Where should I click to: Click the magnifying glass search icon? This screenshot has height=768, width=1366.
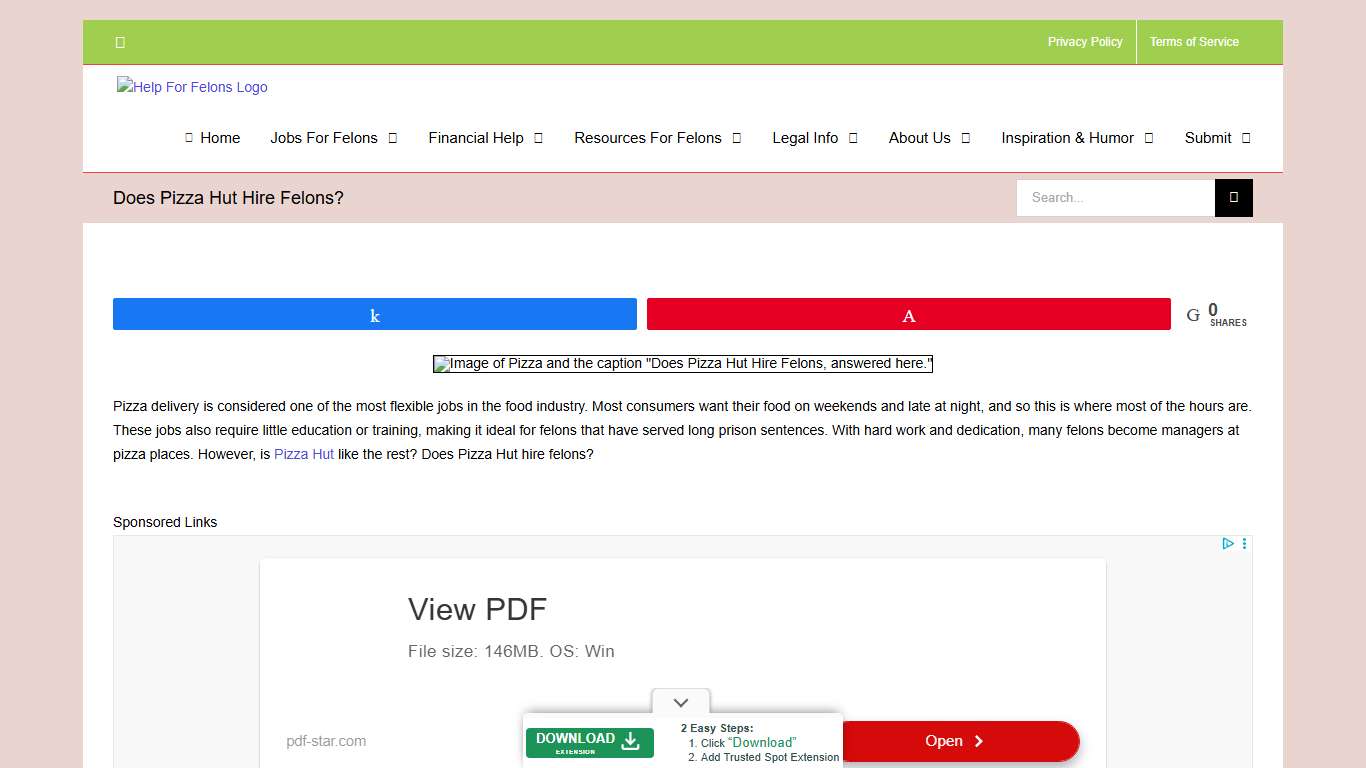click(x=1233, y=197)
